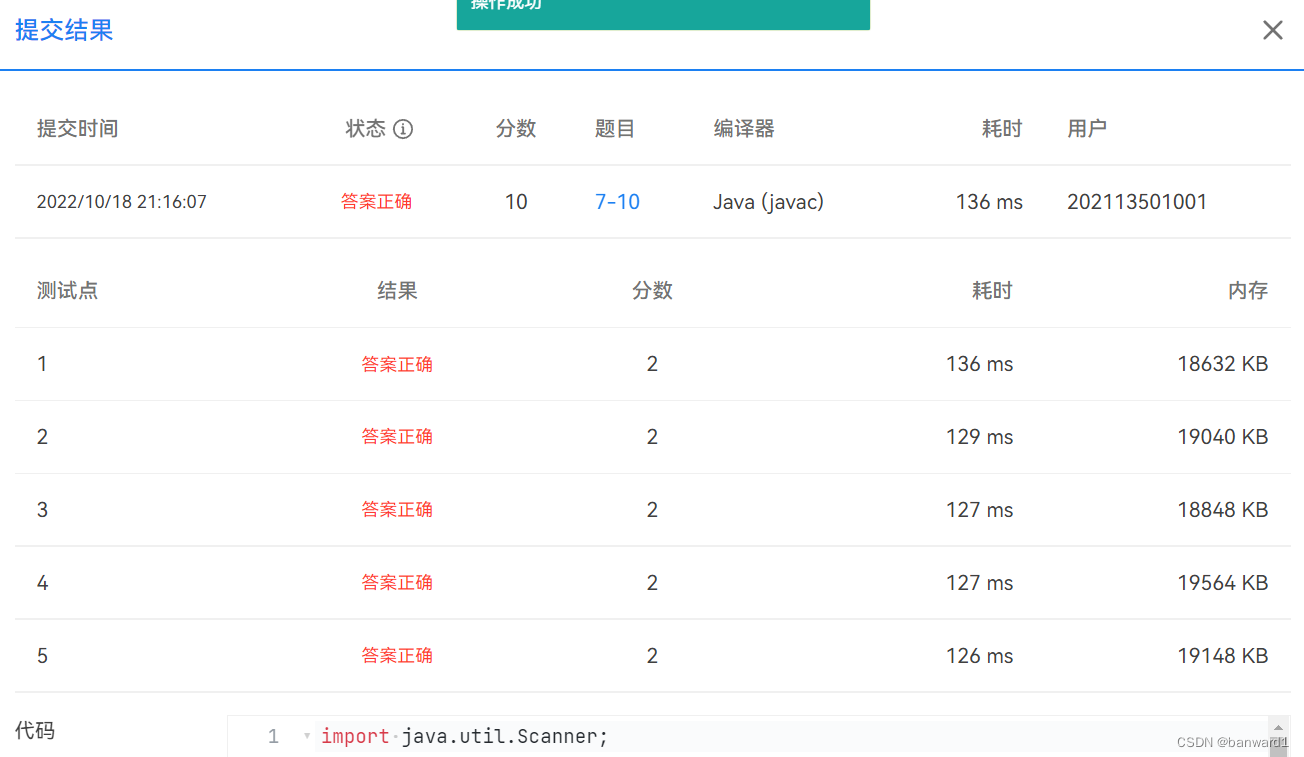
Task: Click the user ID 202113501001
Action: point(1137,201)
